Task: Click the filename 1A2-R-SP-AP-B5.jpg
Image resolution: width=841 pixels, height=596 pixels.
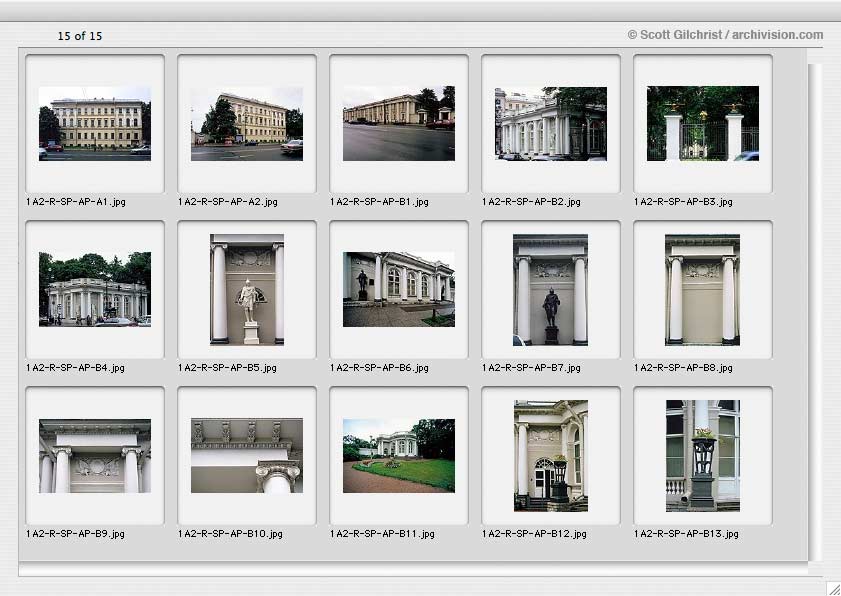Action: click(227, 368)
